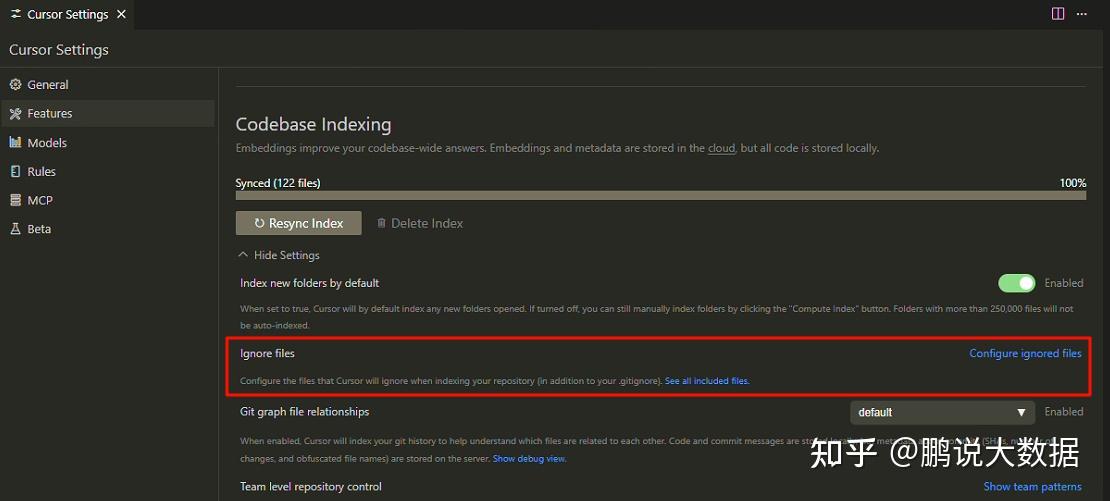Open the Git graph default dropdown
The width and height of the screenshot is (1110, 501).
942,412
